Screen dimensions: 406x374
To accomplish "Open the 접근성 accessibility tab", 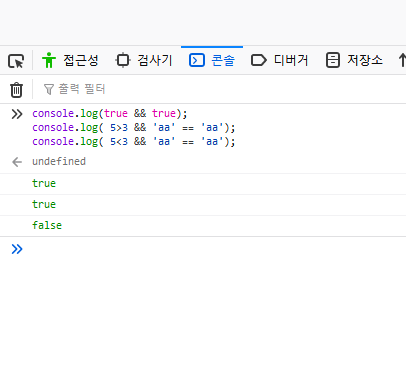I will (x=70, y=60).
